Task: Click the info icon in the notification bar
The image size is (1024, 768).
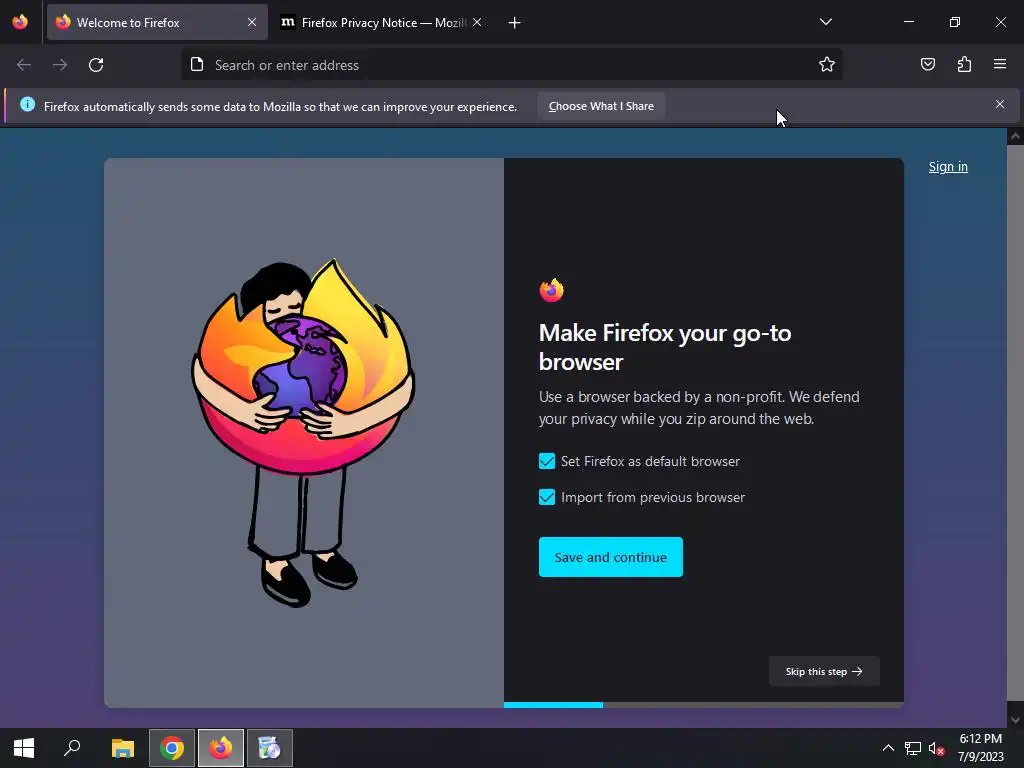Action: [x=27, y=104]
